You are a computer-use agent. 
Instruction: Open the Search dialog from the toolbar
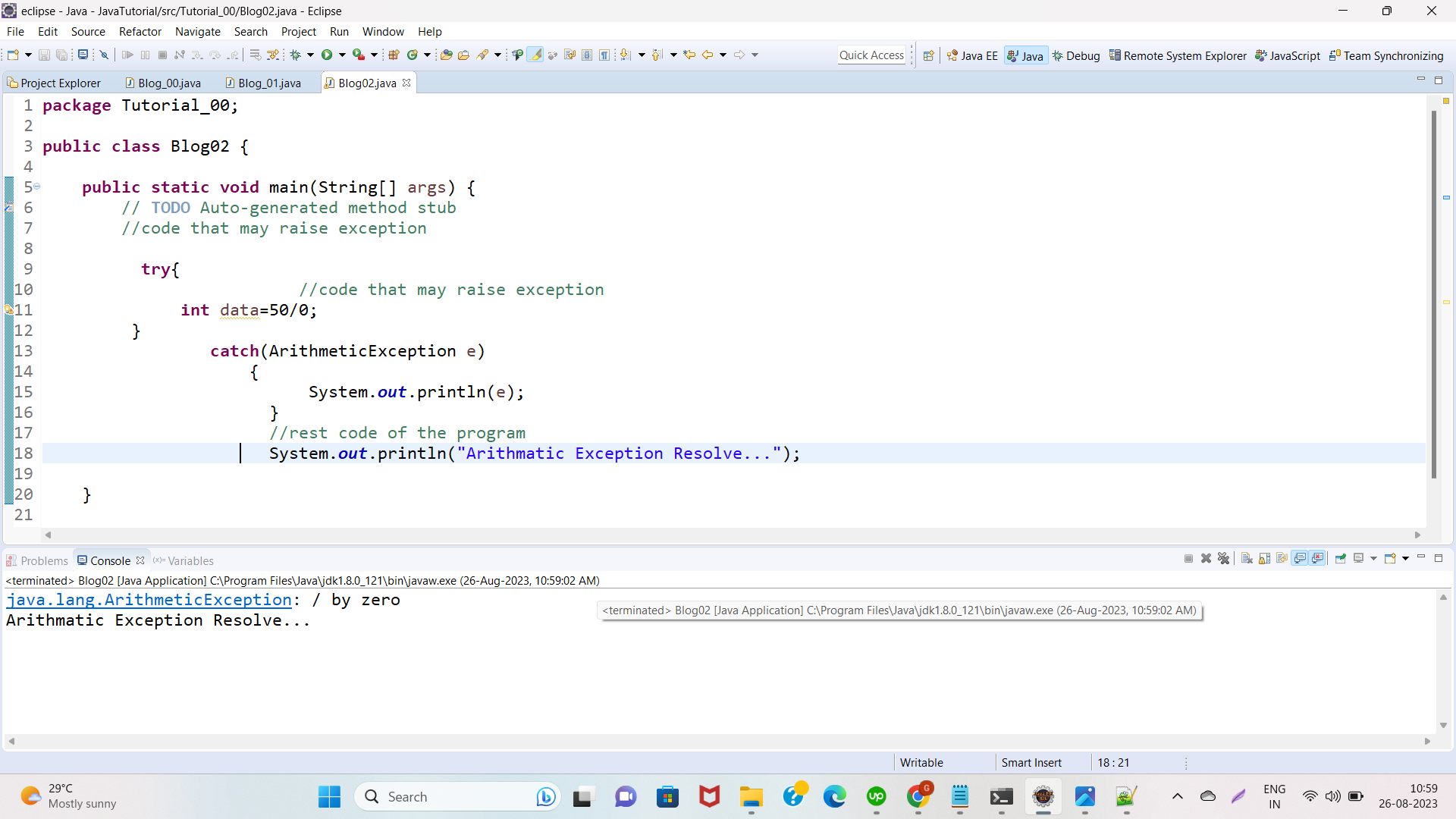click(x=486, y=54)
